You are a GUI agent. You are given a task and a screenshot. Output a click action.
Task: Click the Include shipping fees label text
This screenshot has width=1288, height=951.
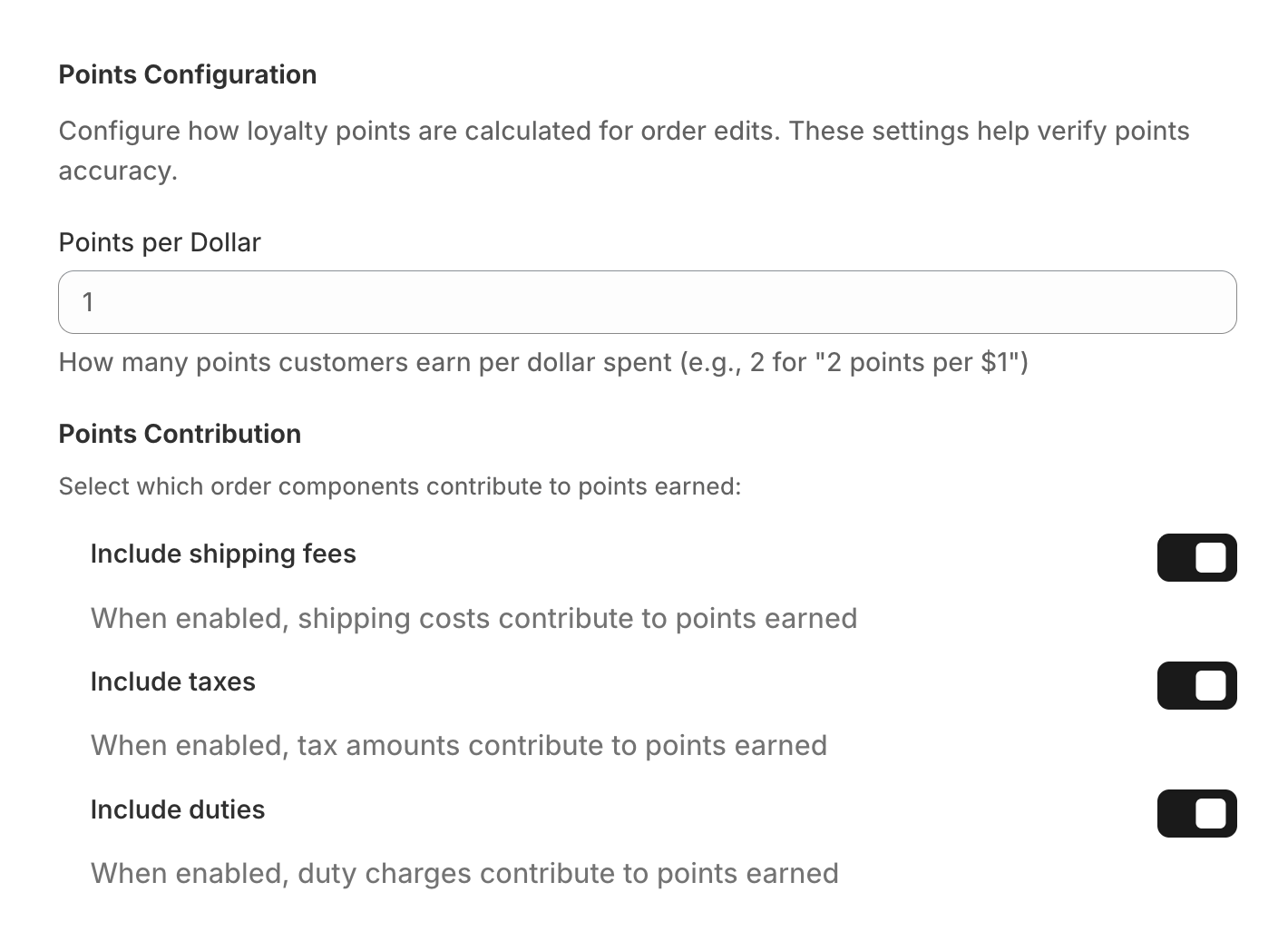coord(223,554)
